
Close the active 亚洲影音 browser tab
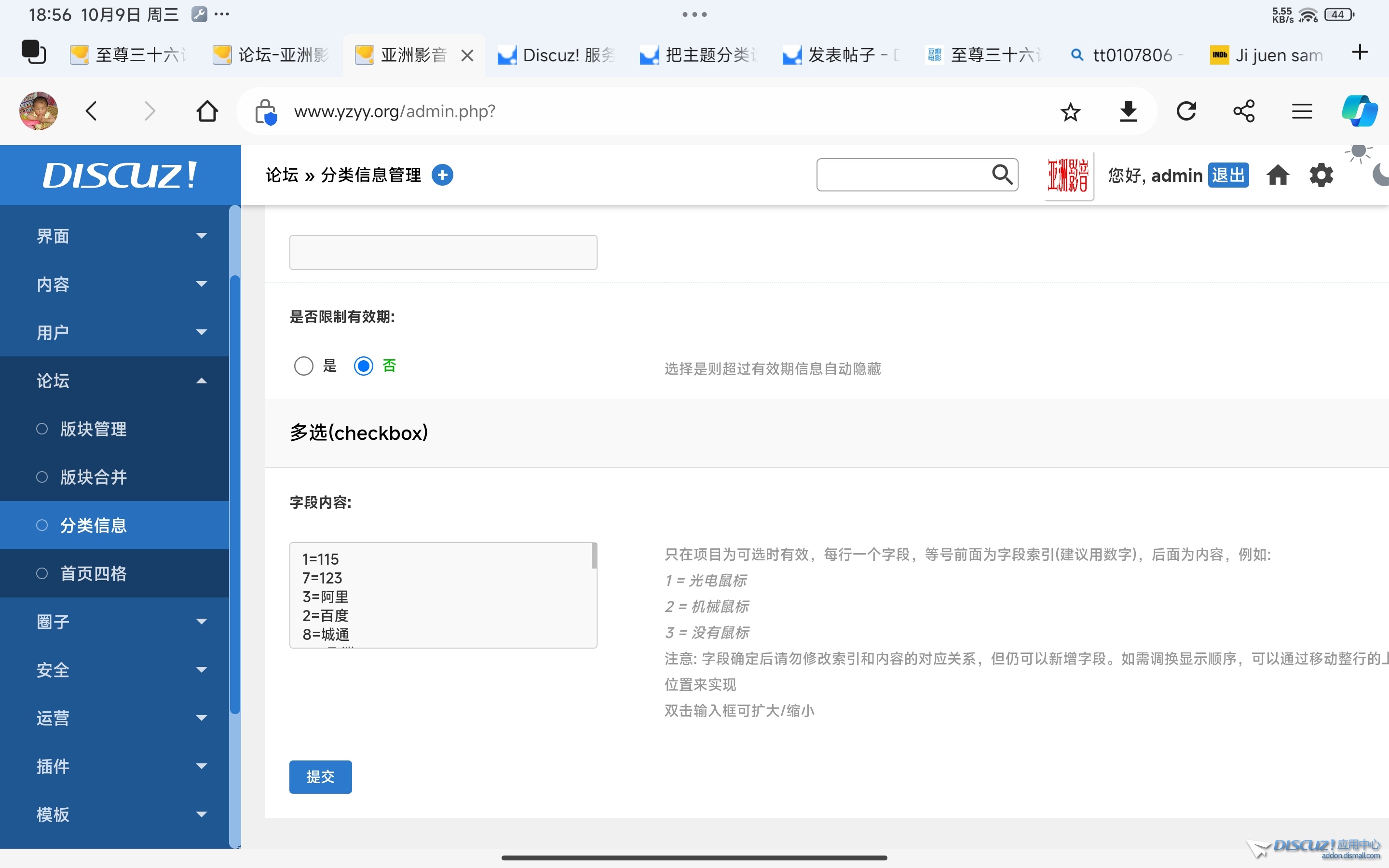[467, 55]
